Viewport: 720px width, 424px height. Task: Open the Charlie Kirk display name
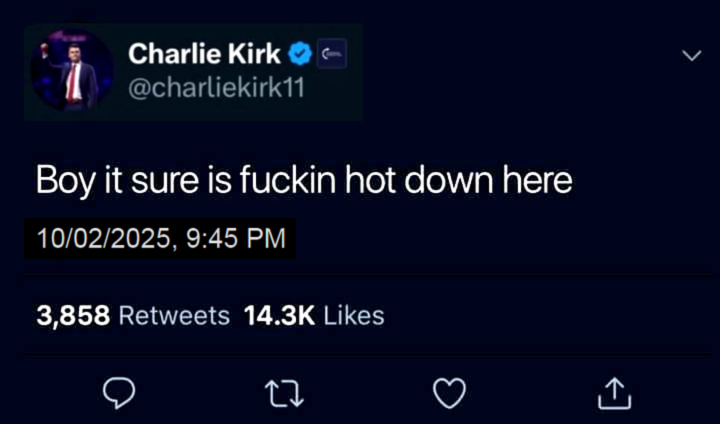point(204,54)
